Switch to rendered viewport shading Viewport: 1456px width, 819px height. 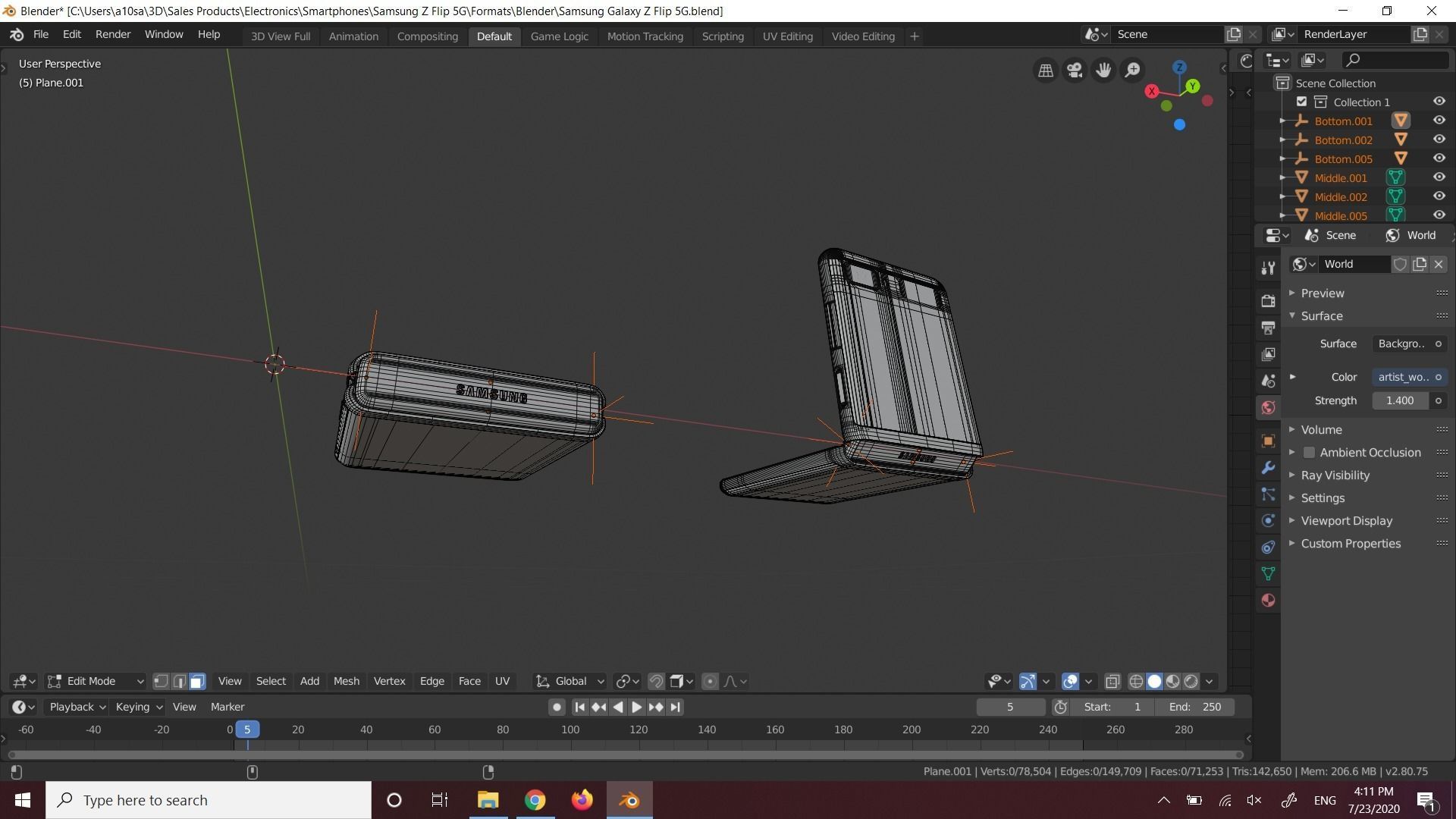(x=1191, y=681)
